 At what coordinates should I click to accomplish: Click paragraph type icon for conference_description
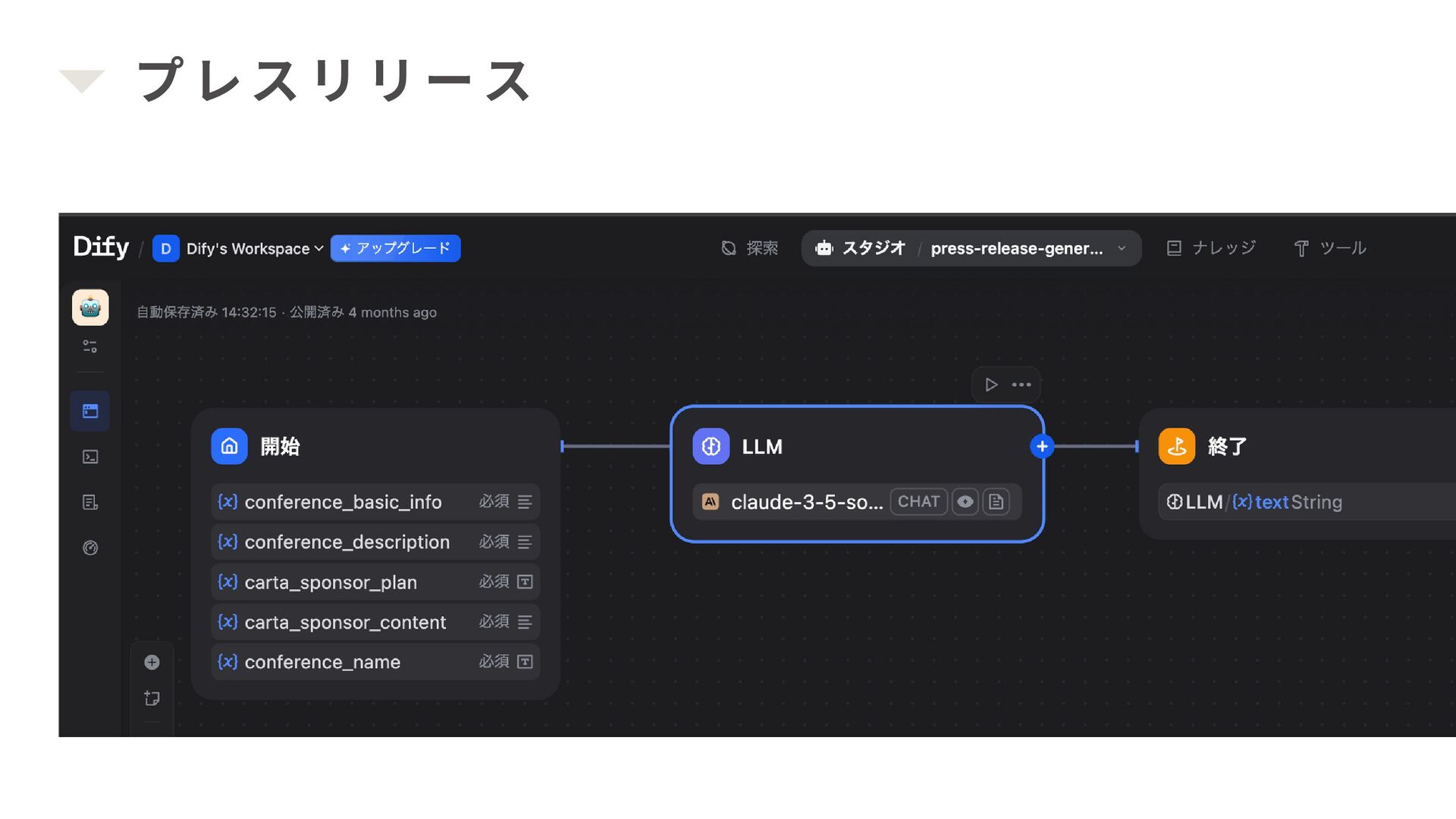tap(525, 542)
